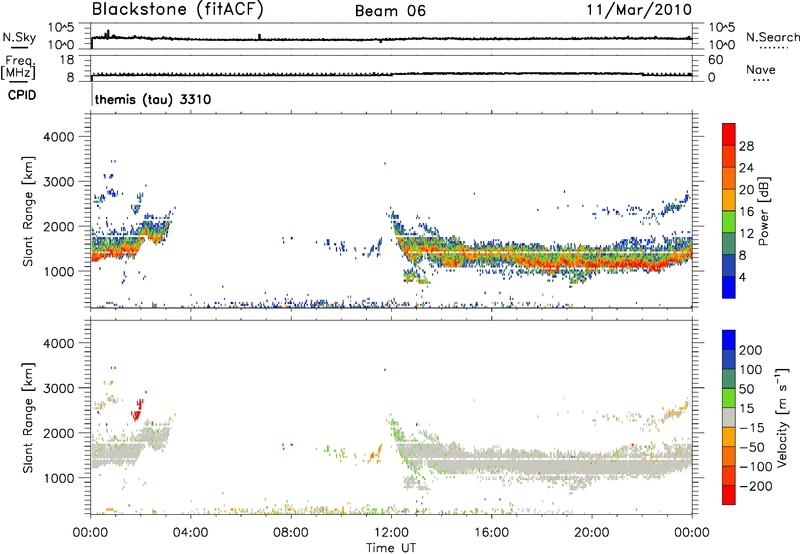The width and height of the screenshot is (800, 554).
Task: Select the 'themis (tau) 3310' control program text
Action: click(153, 99)
